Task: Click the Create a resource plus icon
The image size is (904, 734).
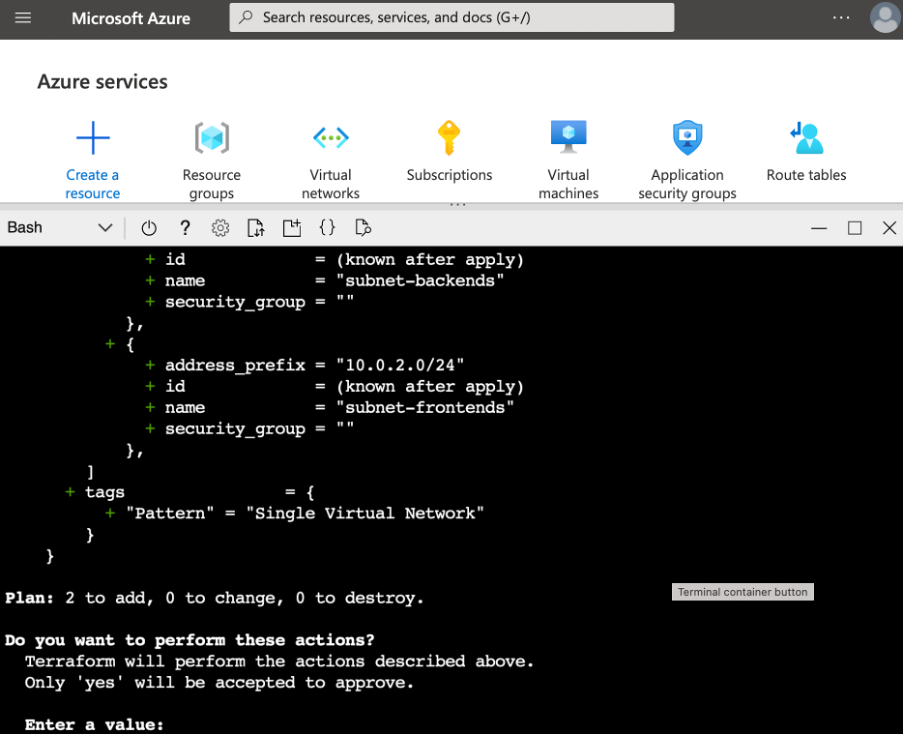Action: (93, 138)
